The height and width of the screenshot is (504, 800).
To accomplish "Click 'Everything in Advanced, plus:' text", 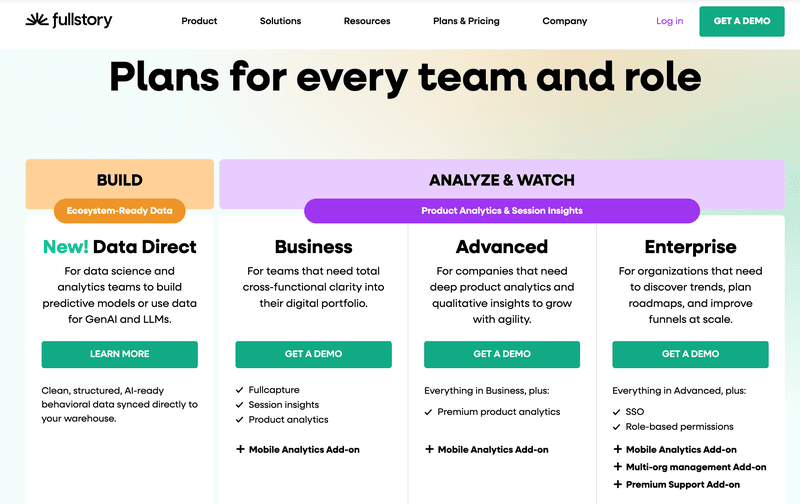I will tap(679, 391).
